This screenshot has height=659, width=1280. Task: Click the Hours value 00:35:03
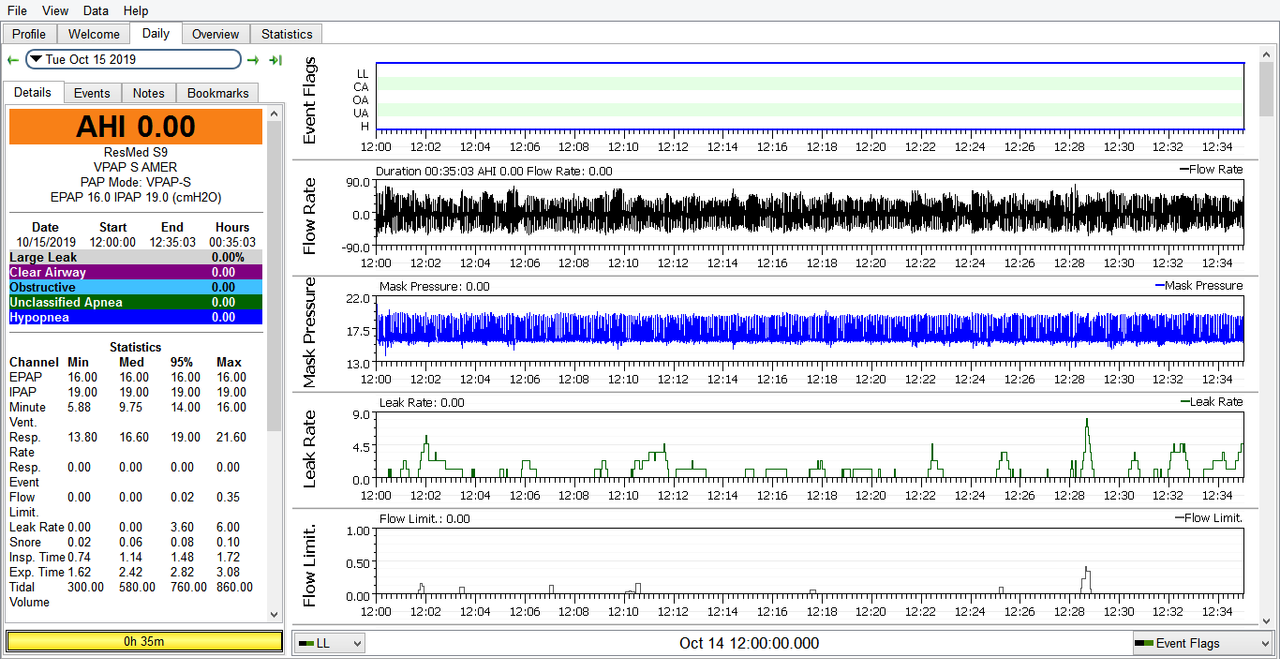coord(232,242)
